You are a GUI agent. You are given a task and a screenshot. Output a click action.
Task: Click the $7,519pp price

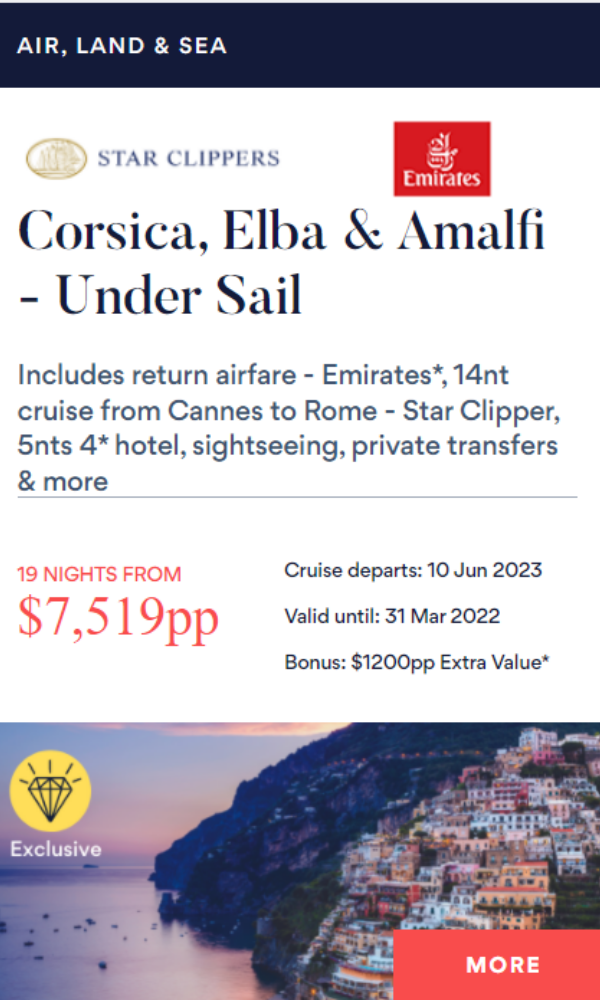(119, 617)
